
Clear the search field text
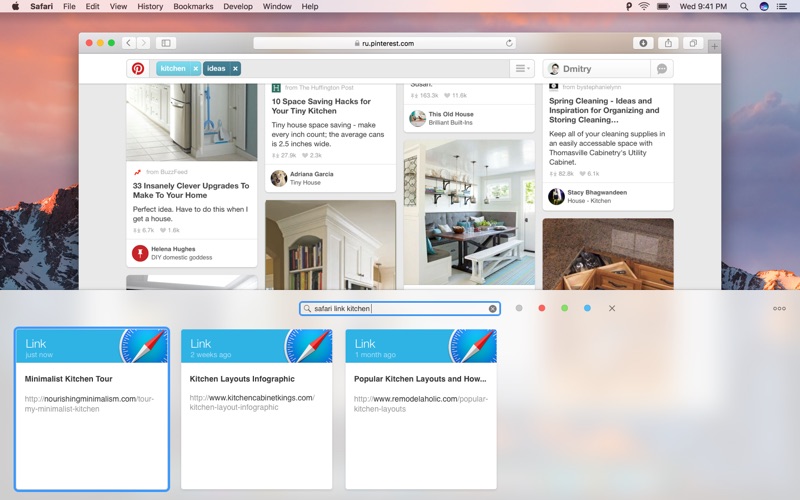[492, 309]
